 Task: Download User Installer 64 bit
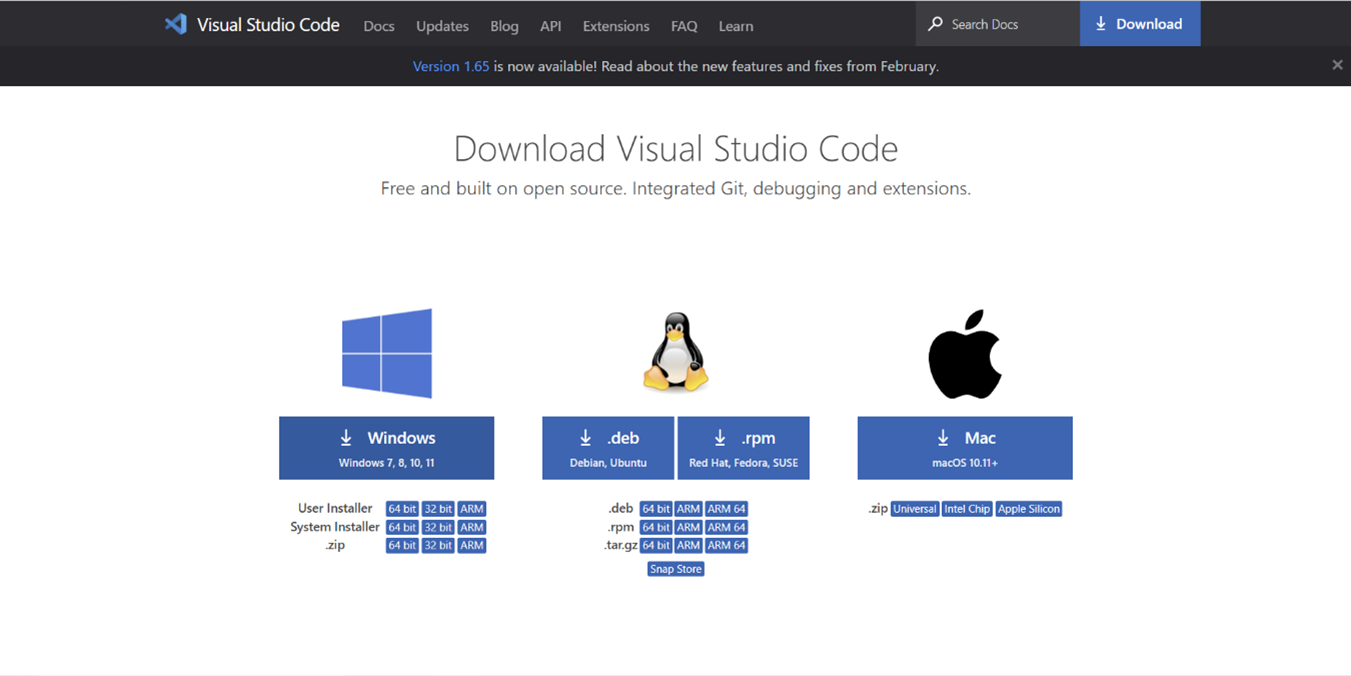point(402,509)
